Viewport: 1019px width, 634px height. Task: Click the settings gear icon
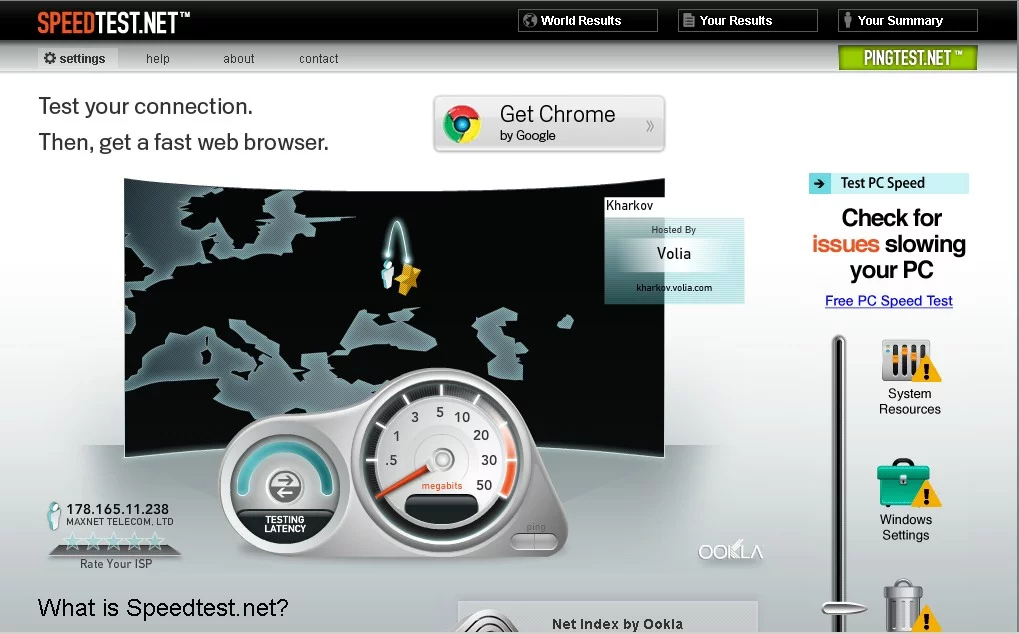pyautogui.click(x=49, y=58)
